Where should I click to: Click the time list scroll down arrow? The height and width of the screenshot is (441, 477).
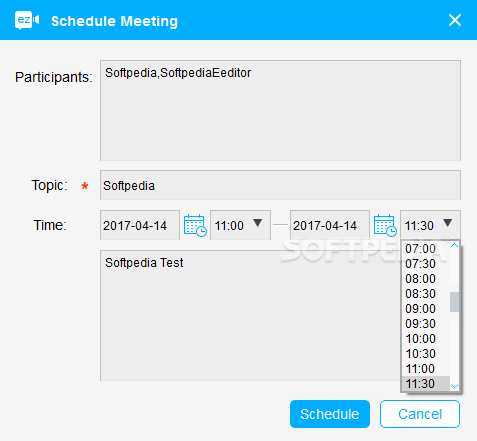[454, 386]
